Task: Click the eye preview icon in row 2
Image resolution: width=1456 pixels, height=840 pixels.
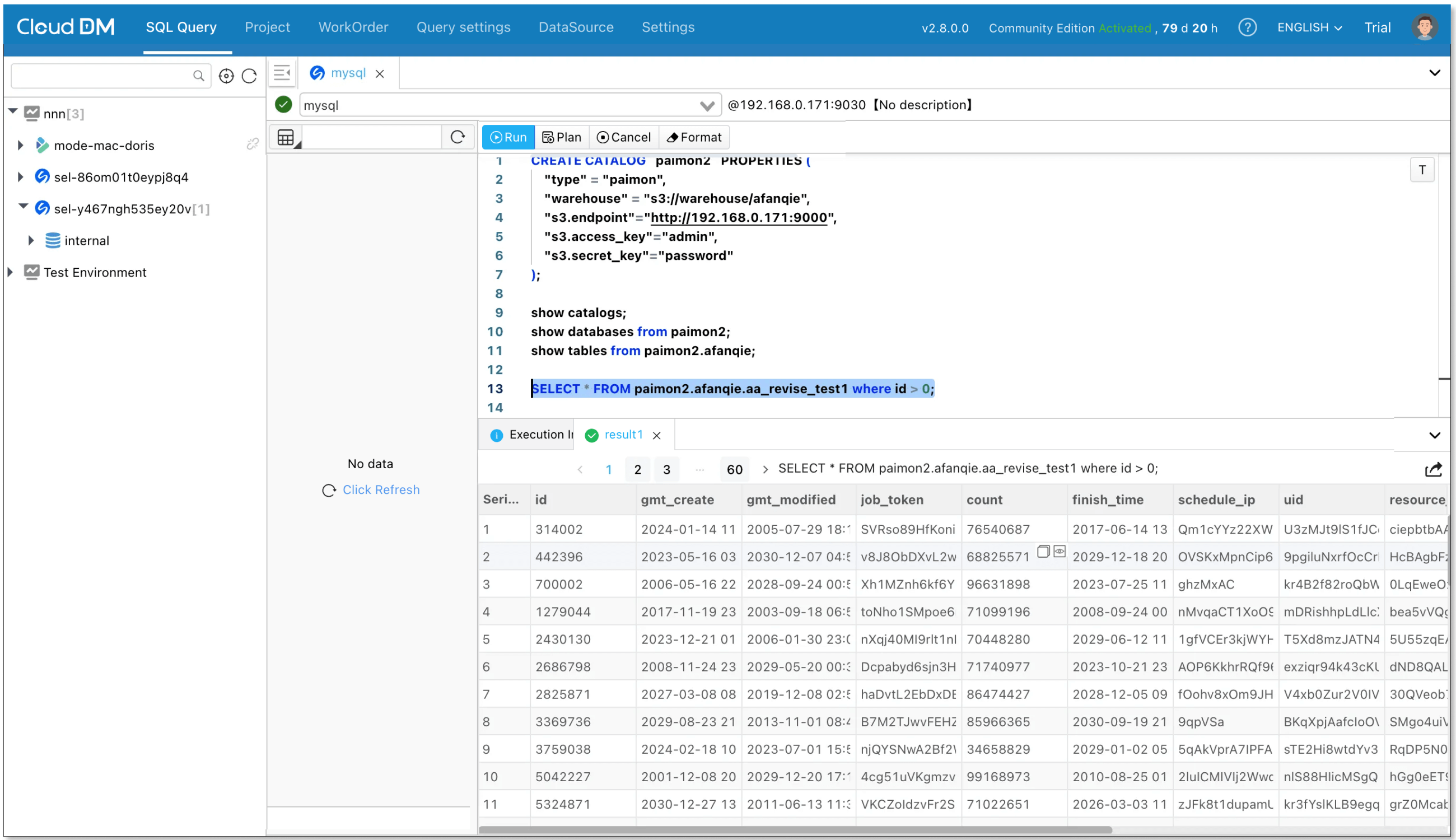Action: [x=1059, y=552]
